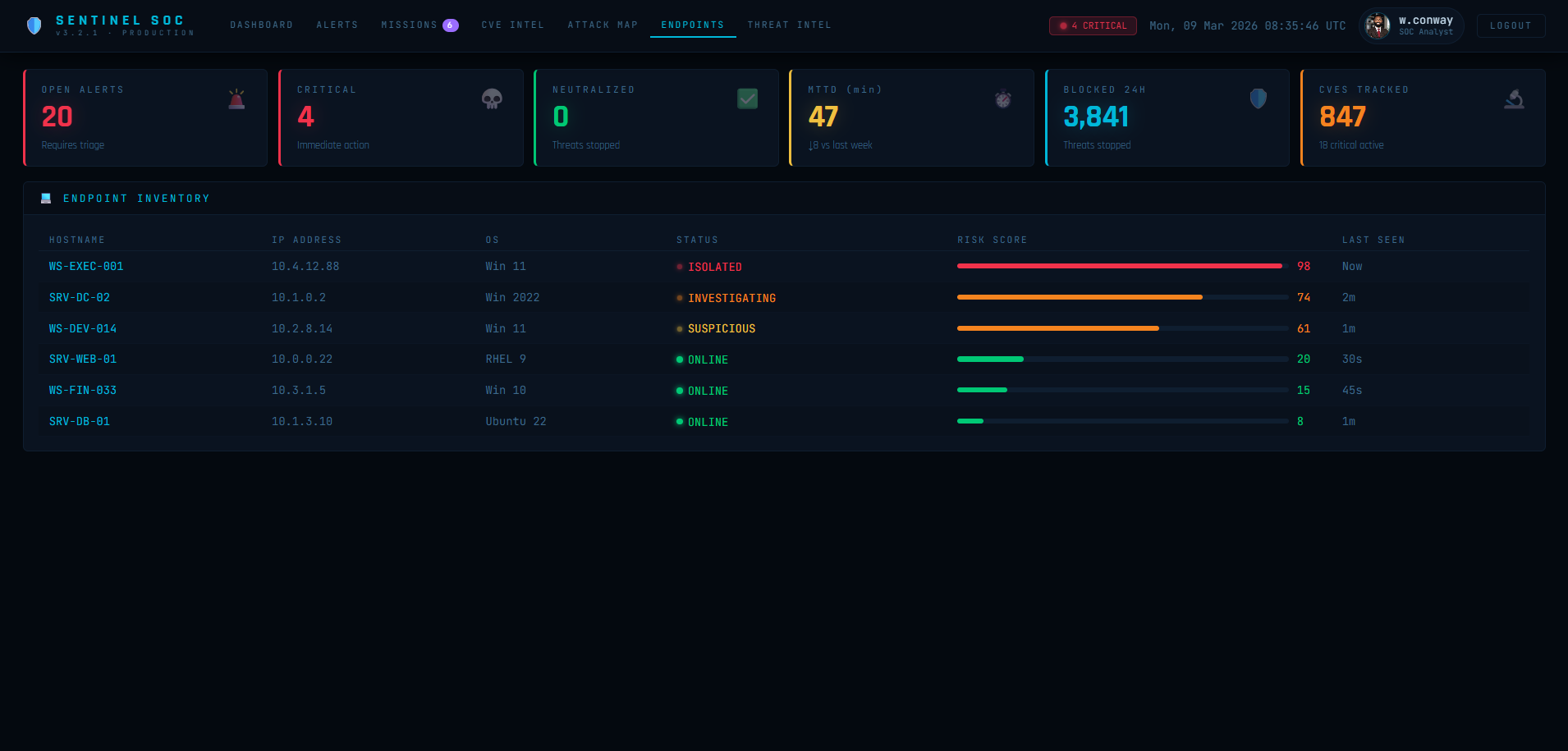
Task: Click the risk score bar for WS-EXEC-001
Action: (x=1122, y=266)
